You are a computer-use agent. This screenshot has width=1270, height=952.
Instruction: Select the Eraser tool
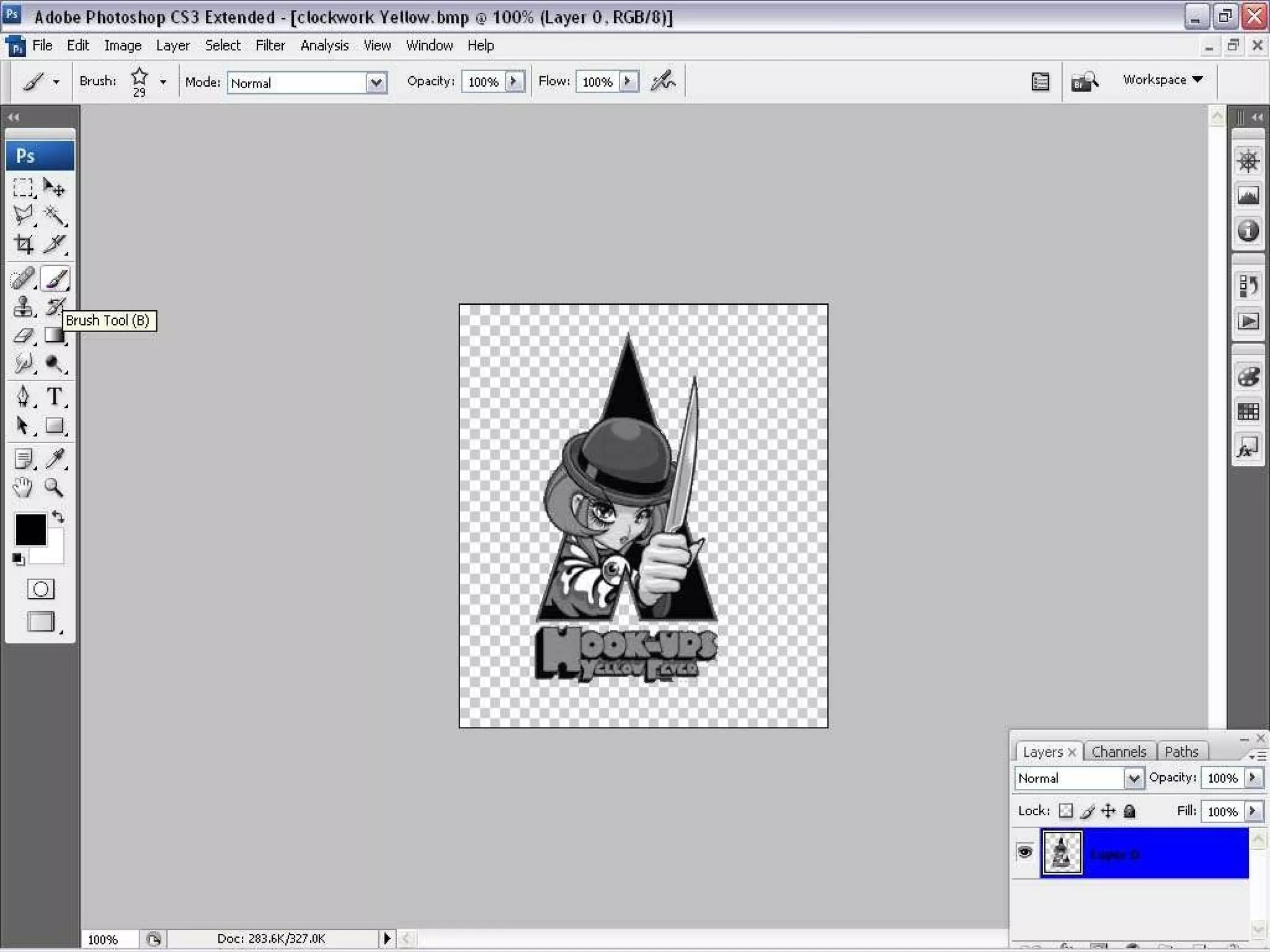(24, 335)
